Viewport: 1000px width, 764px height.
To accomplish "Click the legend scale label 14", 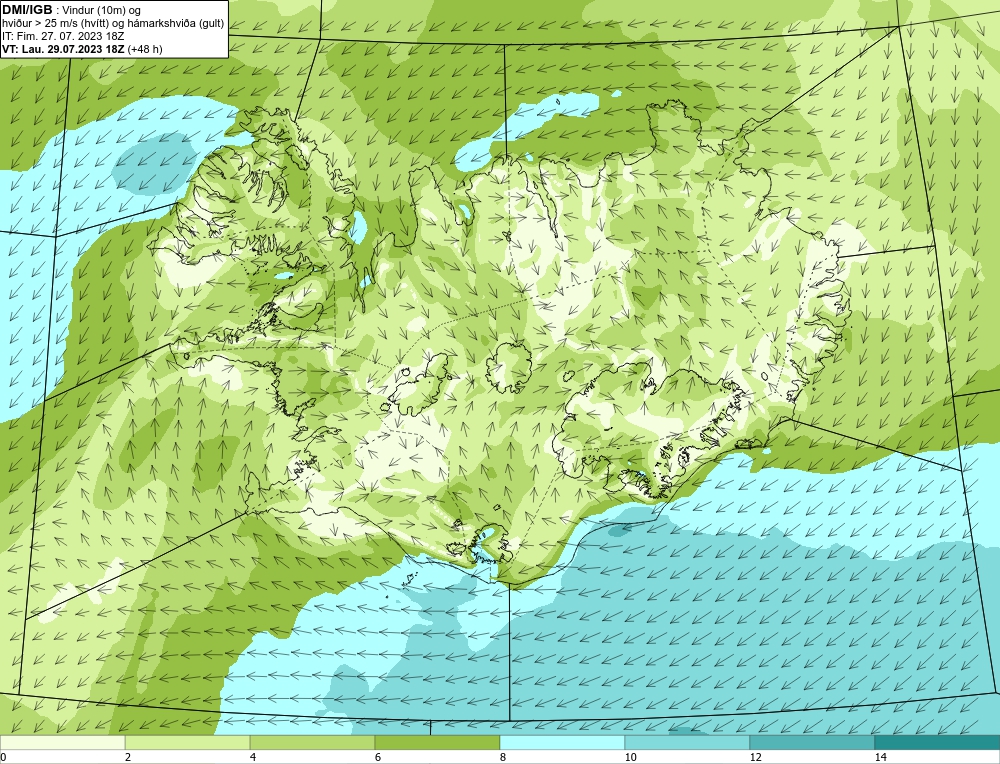I will coord(881,757).
